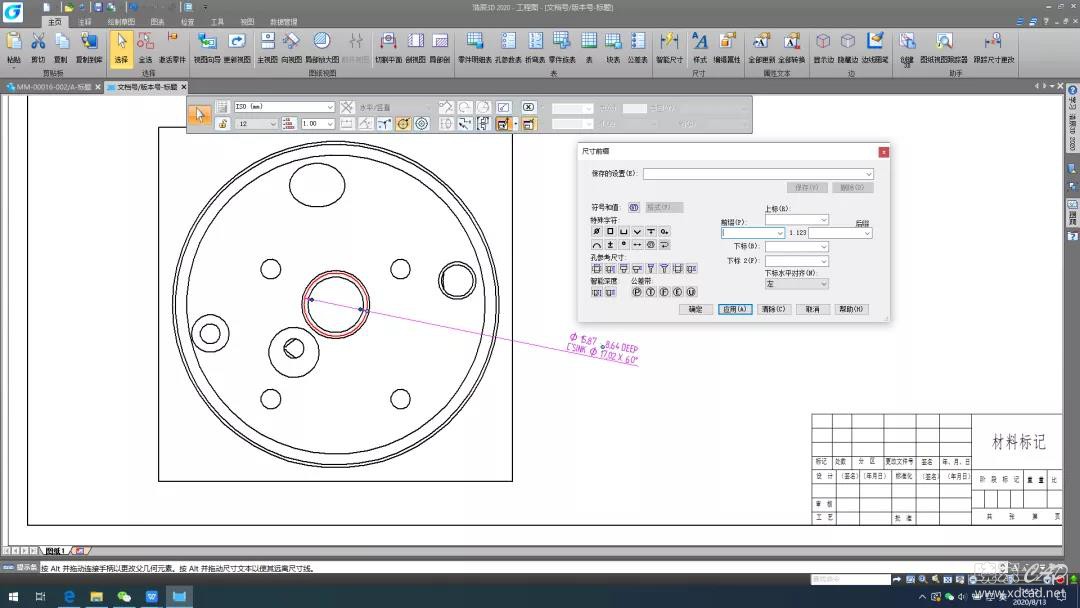Click the 取消 cancel button
Image resolution: width=1080 pixels, height=608 pixels.
pyautogui.click(x=812, y=309)
